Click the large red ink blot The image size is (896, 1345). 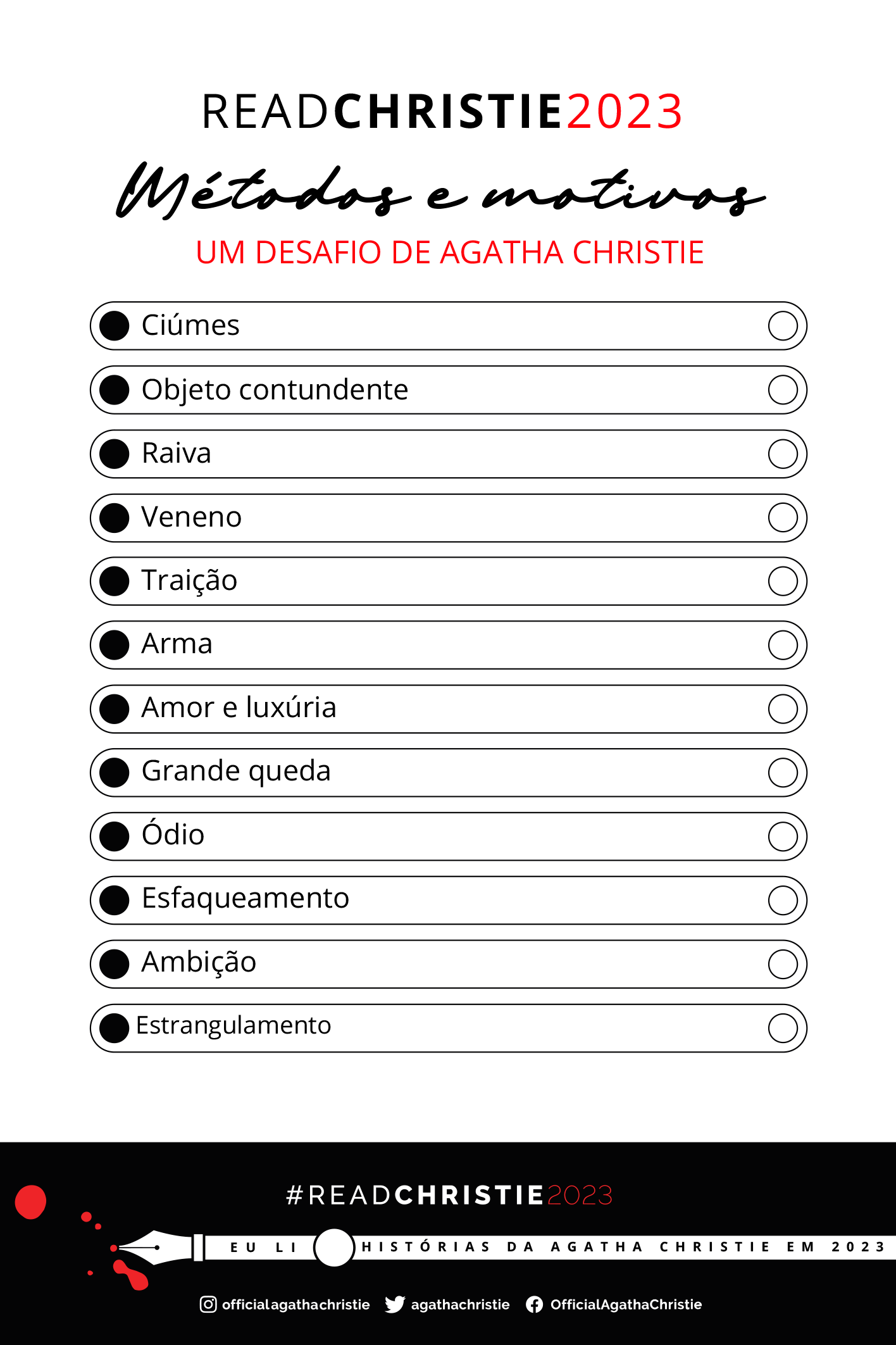coord(30,1202)
